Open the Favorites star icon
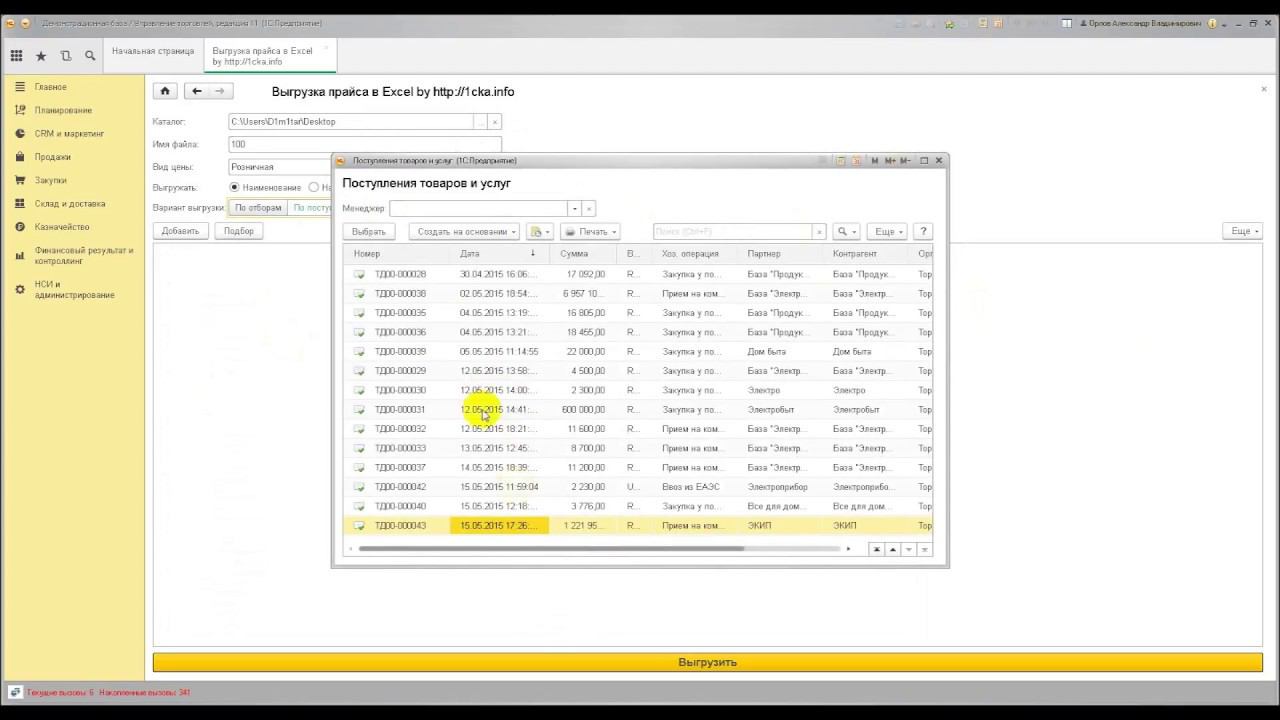The height and width of the screenshot is (720, 1280). [x=41, y=56]
